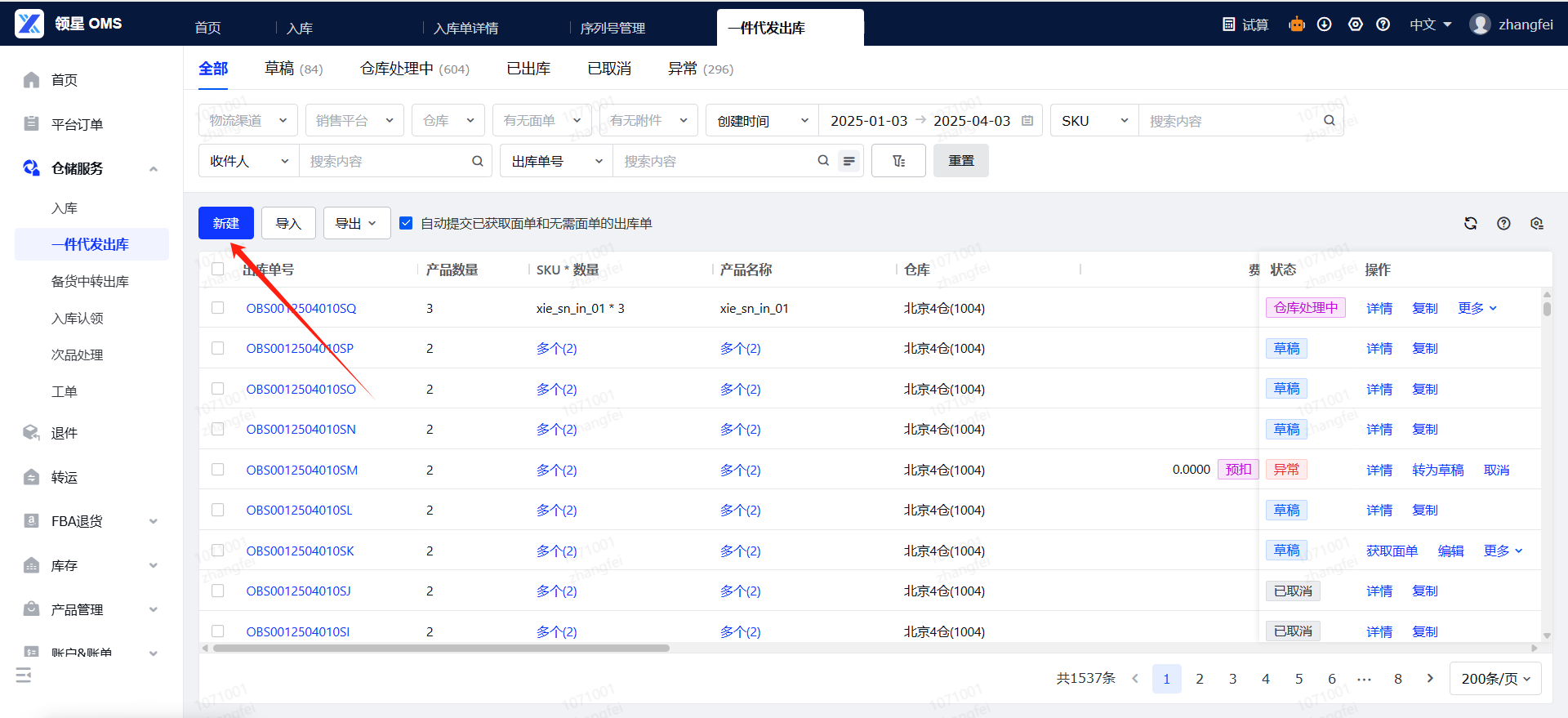Click the vertical table scrollbar thumb

[1547, 309]
